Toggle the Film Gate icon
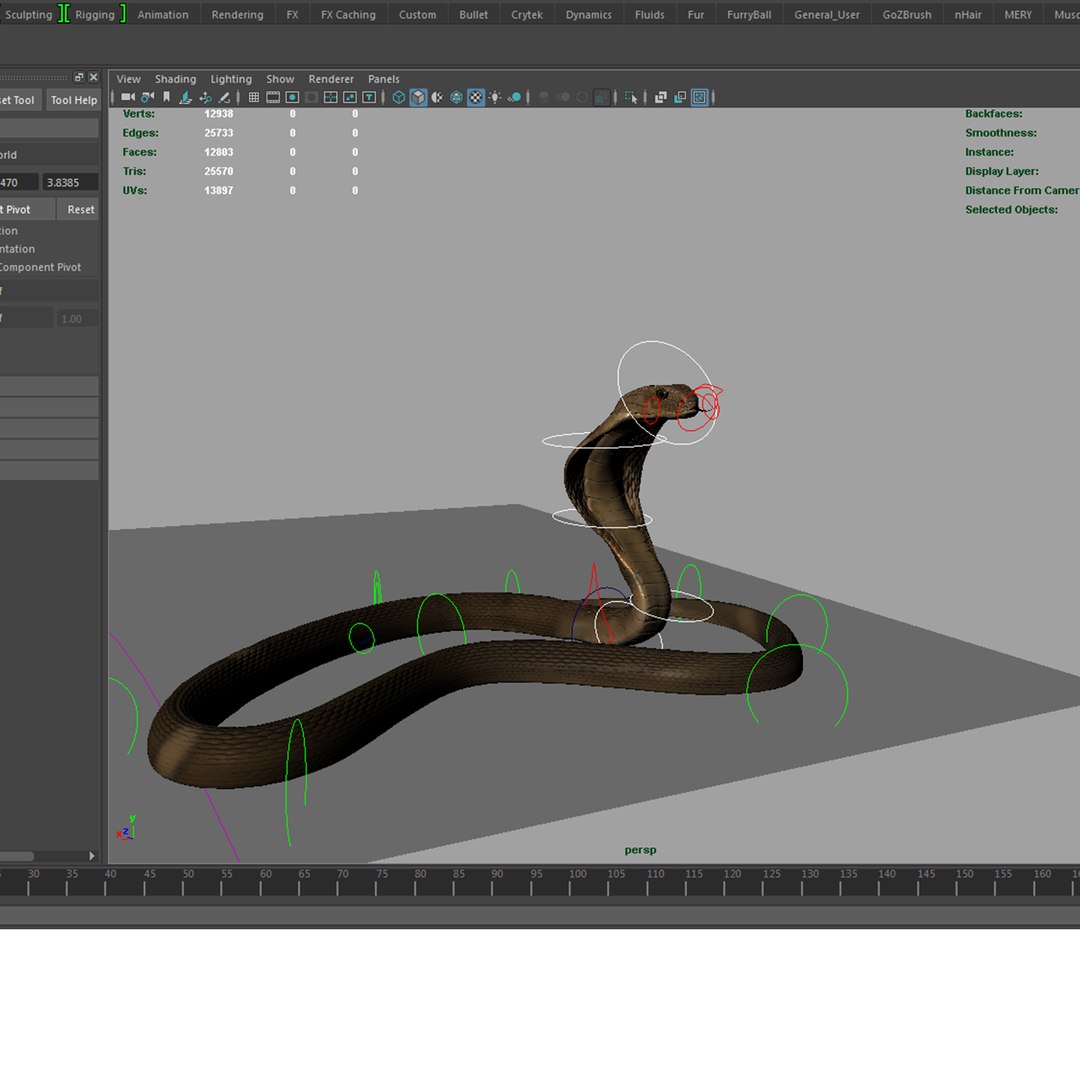Screen dimensions: 1080x1080 273,97
